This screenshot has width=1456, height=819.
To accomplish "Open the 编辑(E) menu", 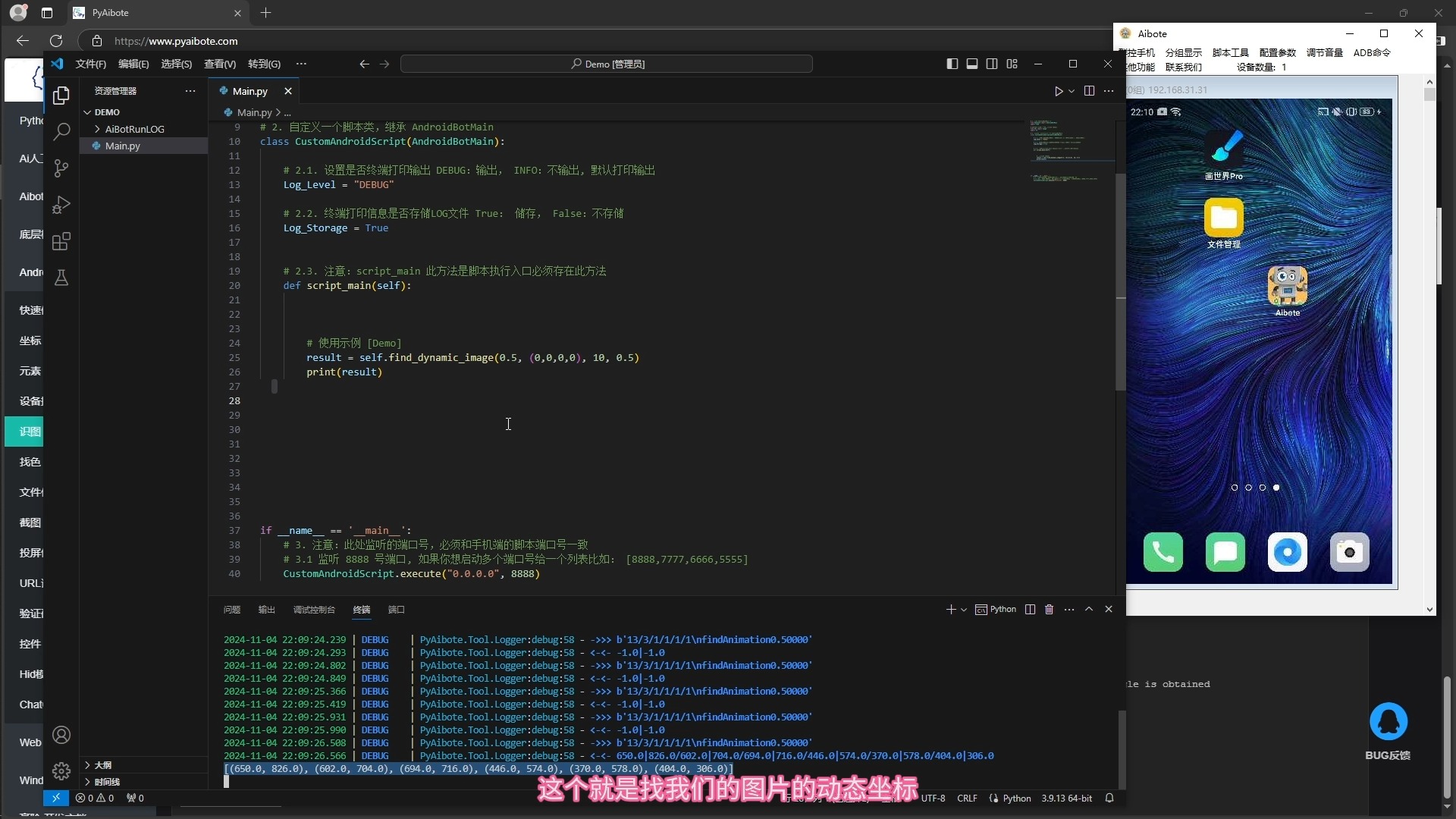I will [133, 64].
